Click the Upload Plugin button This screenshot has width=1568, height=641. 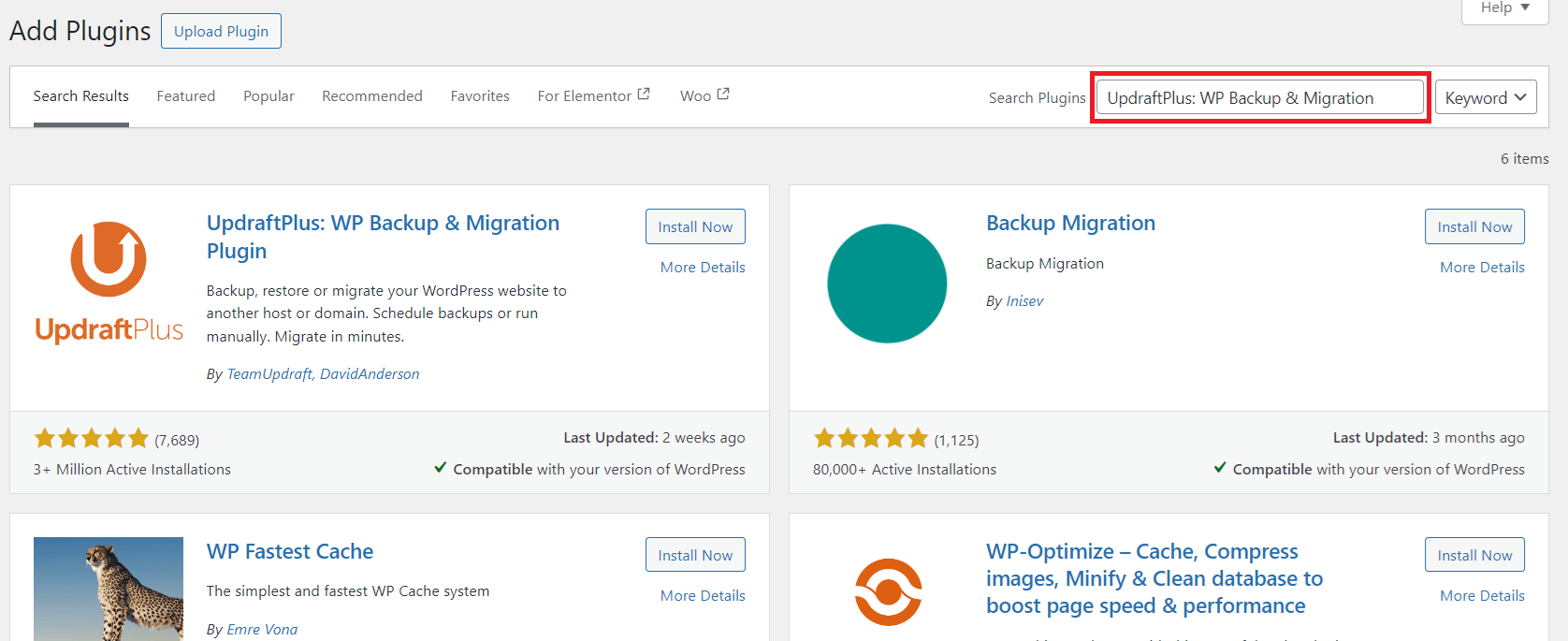[221, 31]
